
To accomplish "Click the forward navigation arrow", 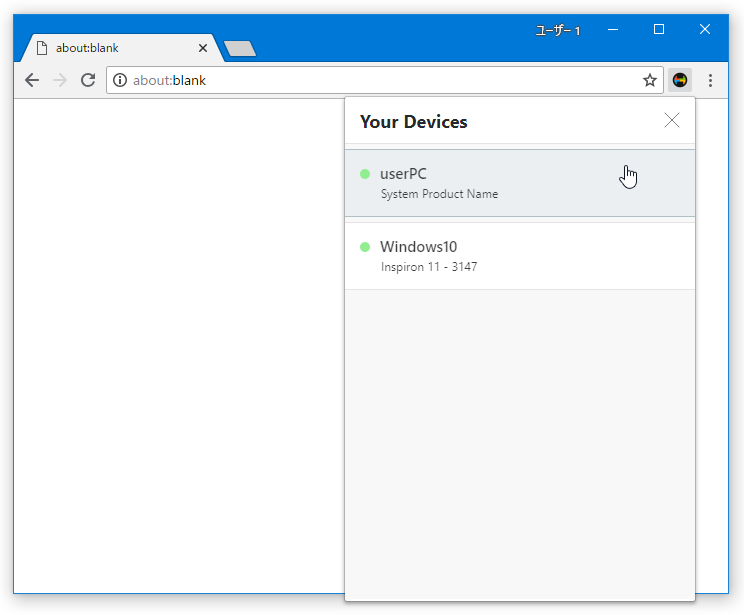I will coord(60,80).
